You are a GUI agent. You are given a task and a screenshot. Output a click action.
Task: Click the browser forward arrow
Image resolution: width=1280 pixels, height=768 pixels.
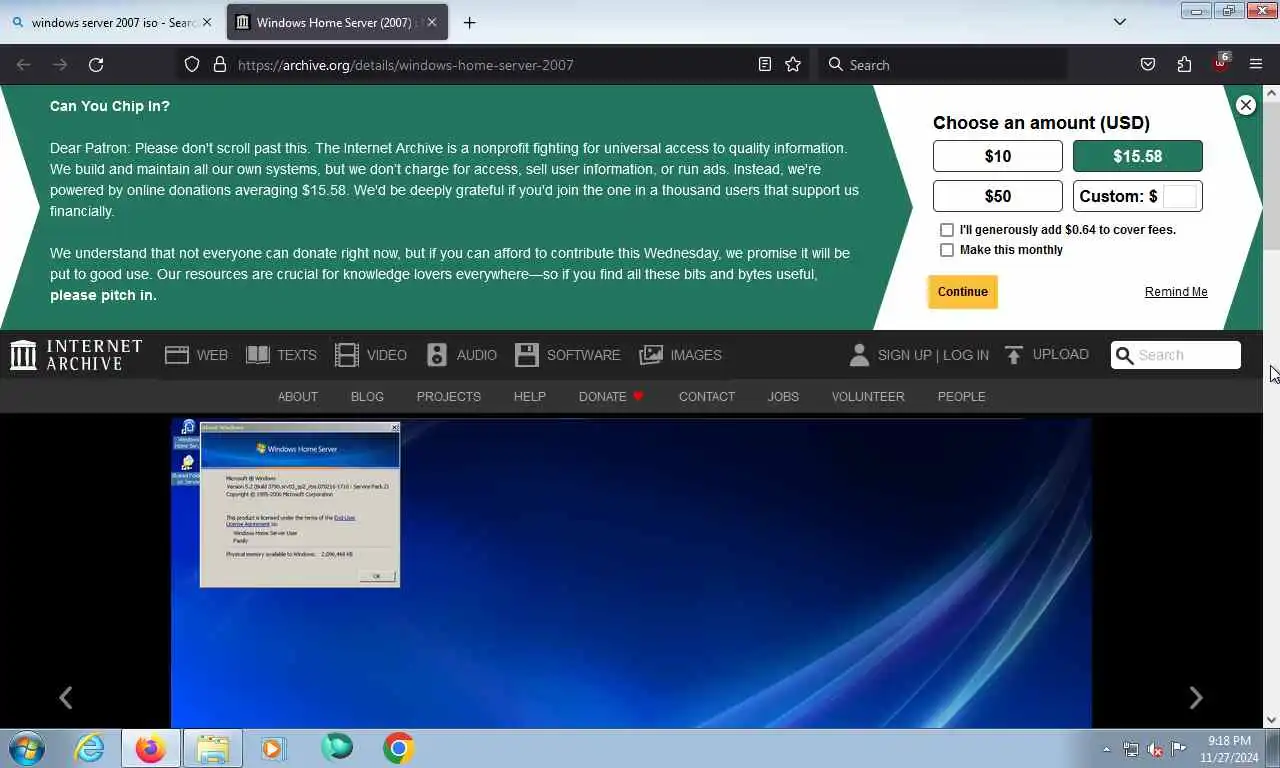[60, 65]
